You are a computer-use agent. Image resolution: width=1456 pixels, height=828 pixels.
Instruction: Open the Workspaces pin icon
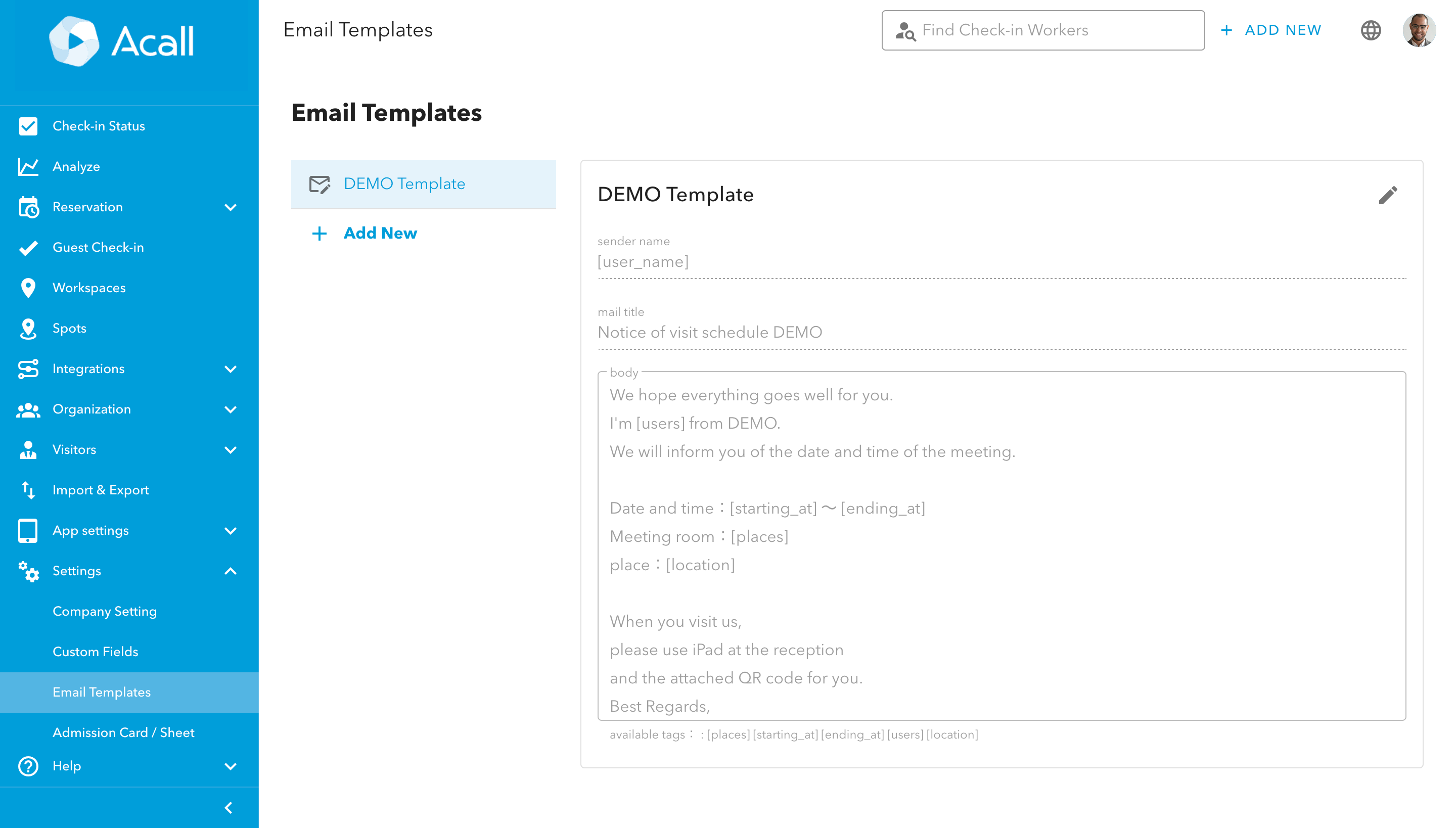point(28,288)
